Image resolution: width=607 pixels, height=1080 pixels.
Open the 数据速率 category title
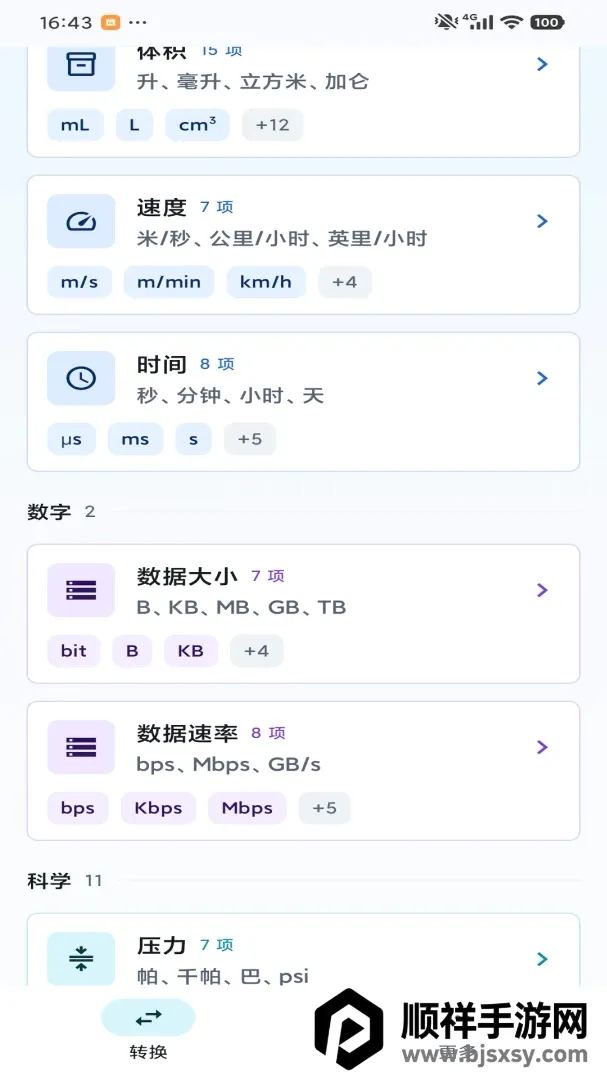pyautogui.click(x=187, y=734)
